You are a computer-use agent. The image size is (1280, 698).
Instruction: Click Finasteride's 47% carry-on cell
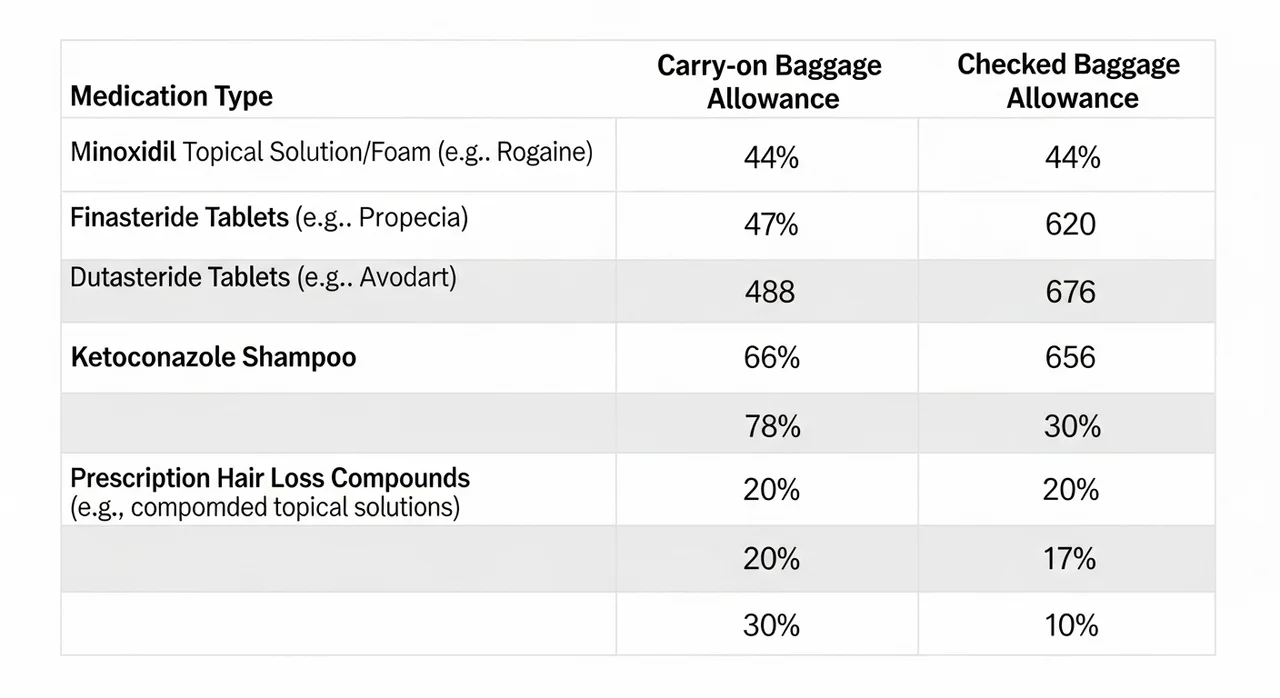[x=771, y=224]
